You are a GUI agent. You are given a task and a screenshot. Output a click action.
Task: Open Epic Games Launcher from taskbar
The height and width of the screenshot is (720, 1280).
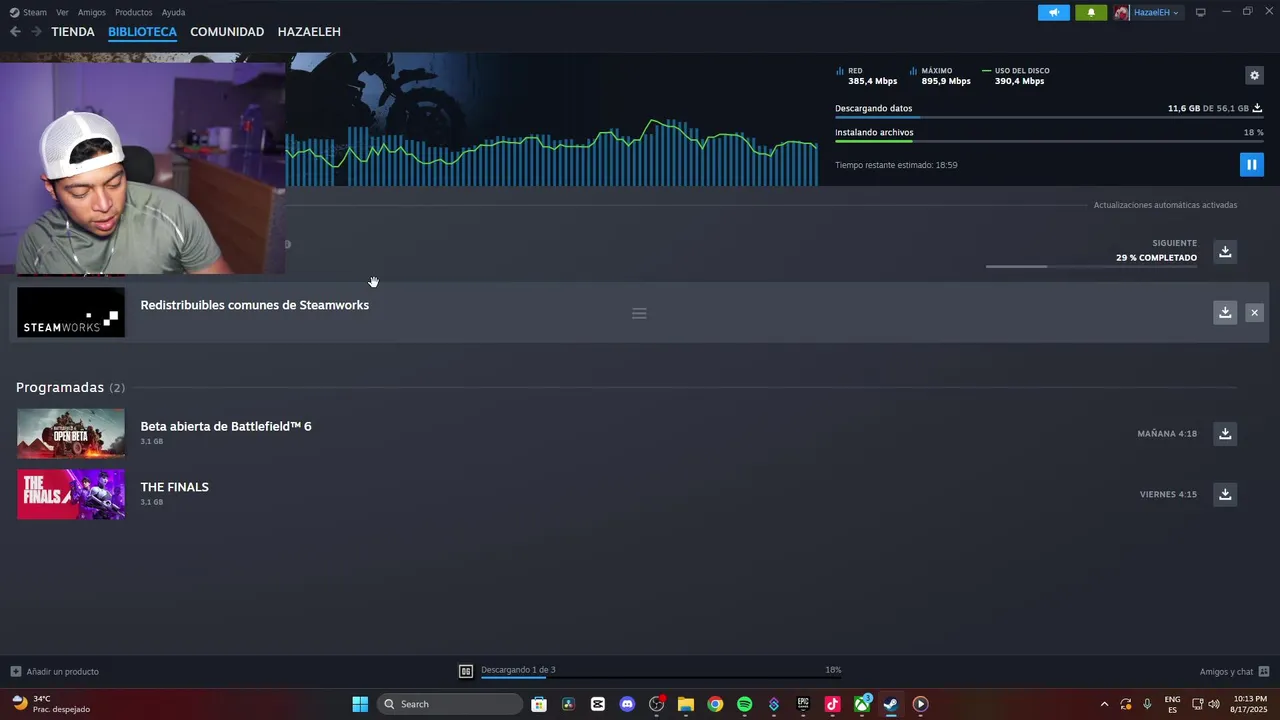coord(803,704)
